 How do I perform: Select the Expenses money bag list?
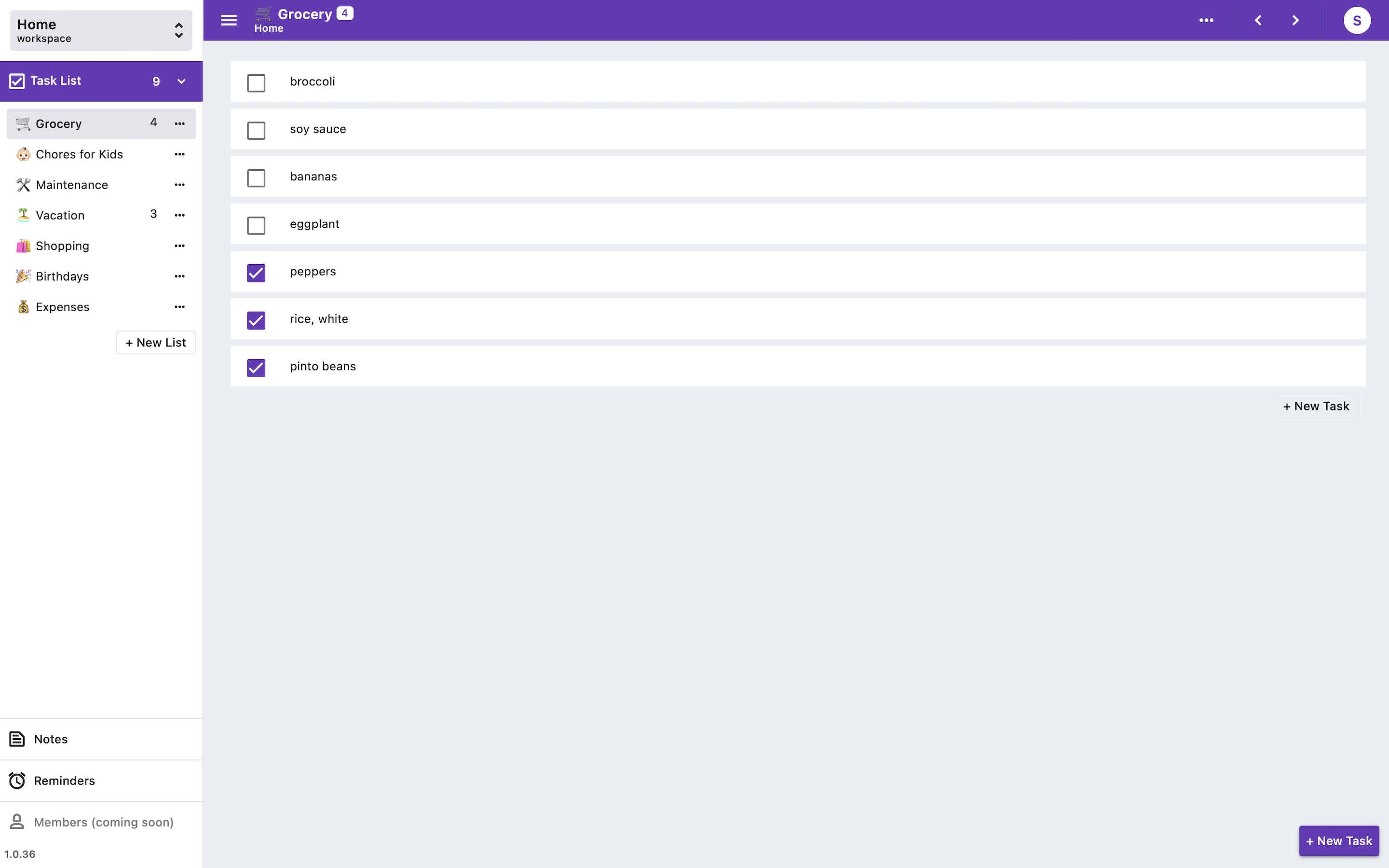coord(63,307)
